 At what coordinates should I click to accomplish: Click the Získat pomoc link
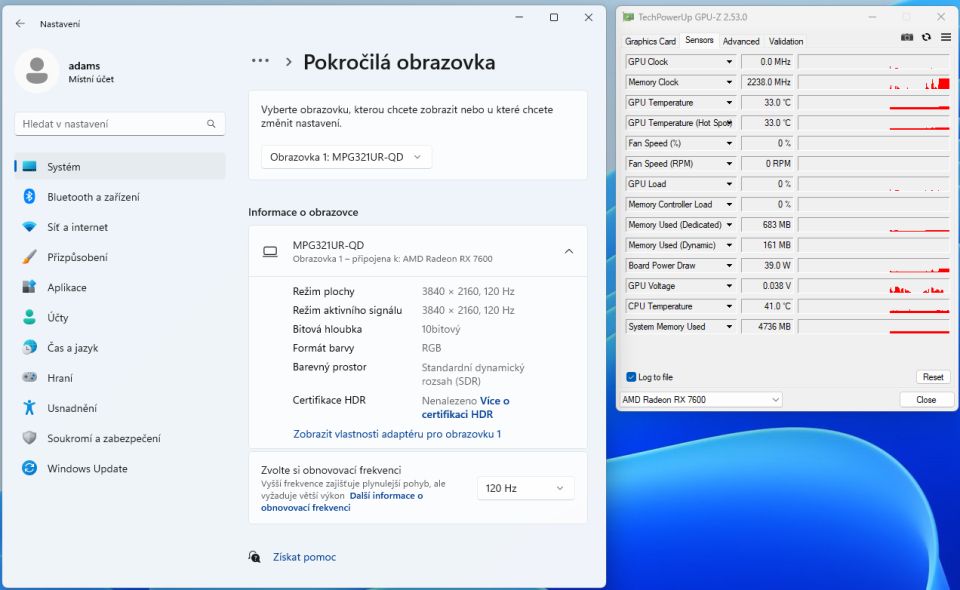(304, 557)
